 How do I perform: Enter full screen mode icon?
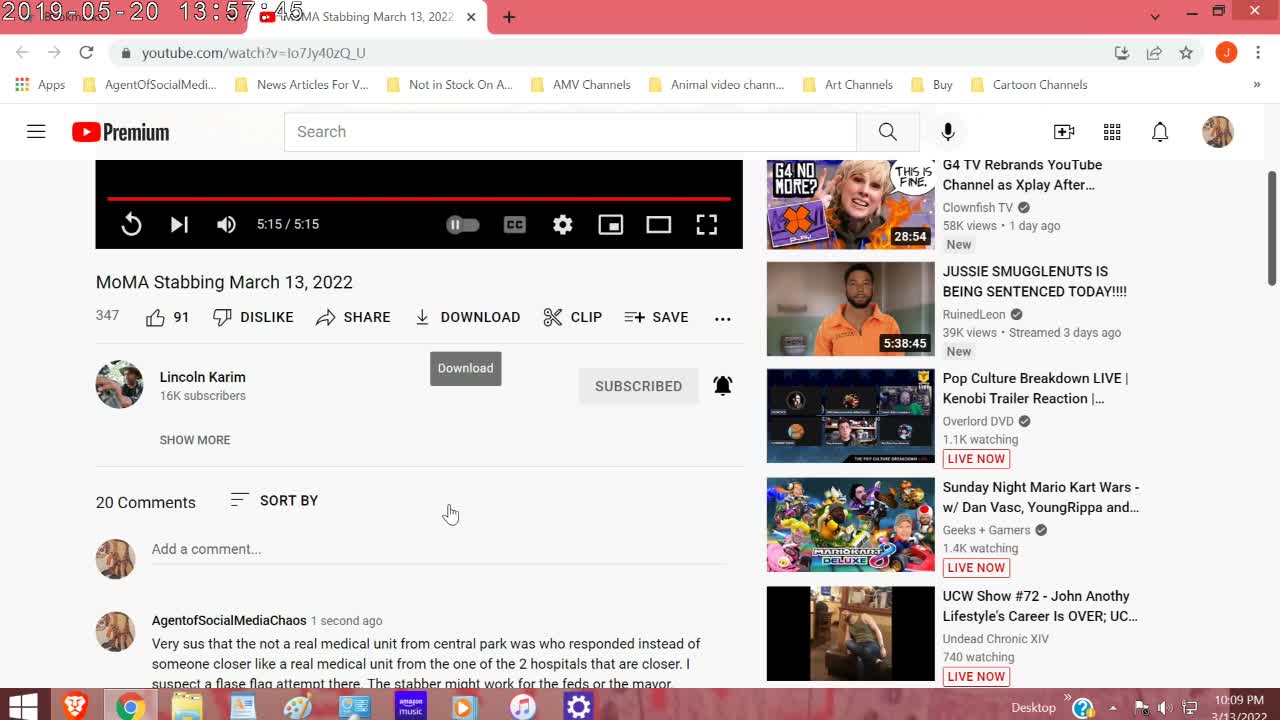point(707,225)
